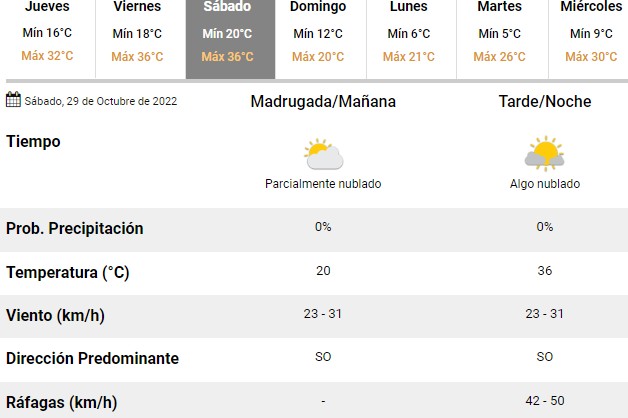628x418 pixels.
Task: Open the Martes forecast tab
Action: pyautogui.click(x=502, y=39)
